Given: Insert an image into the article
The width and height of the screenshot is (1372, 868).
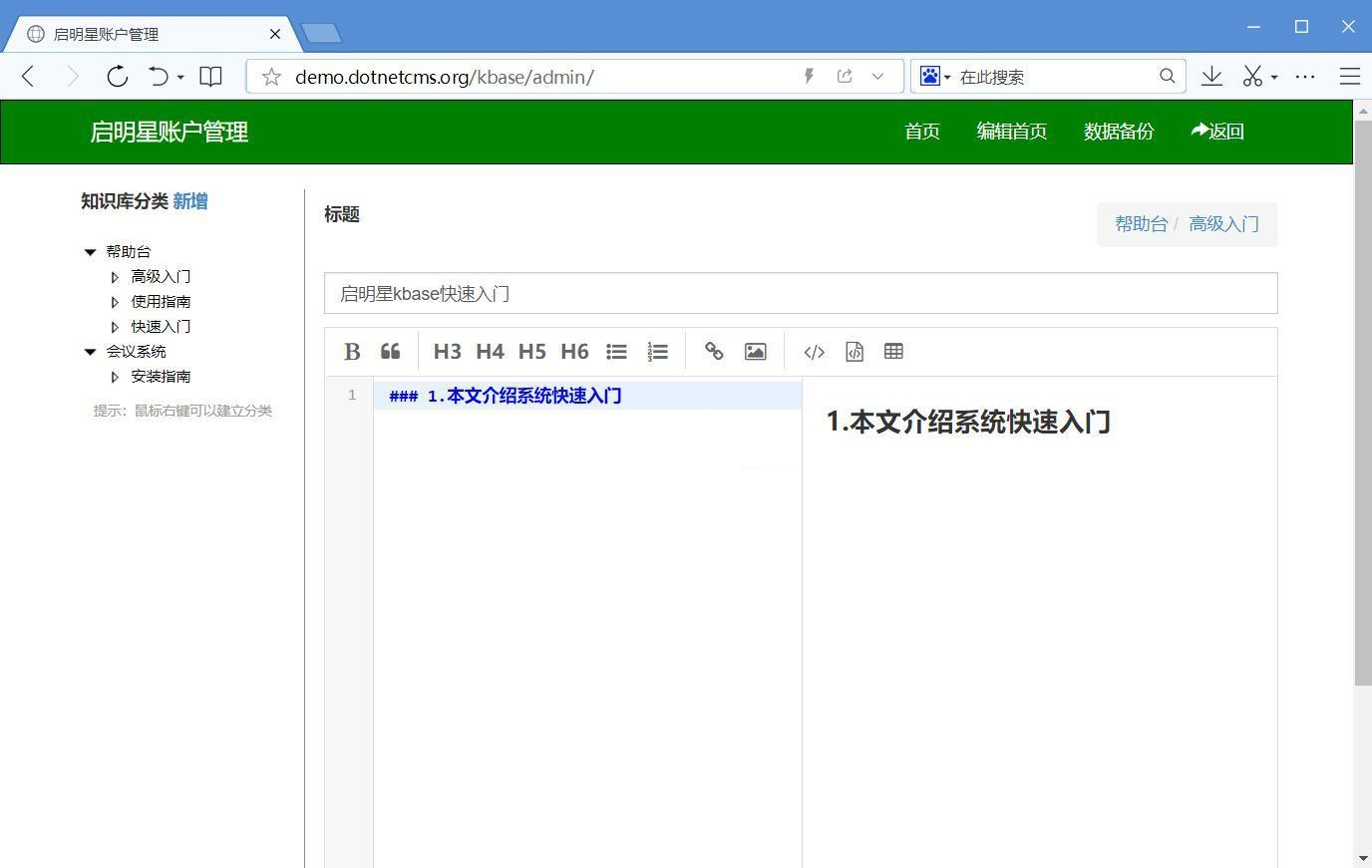Looking at the screenshot, I should coord(755,351).
